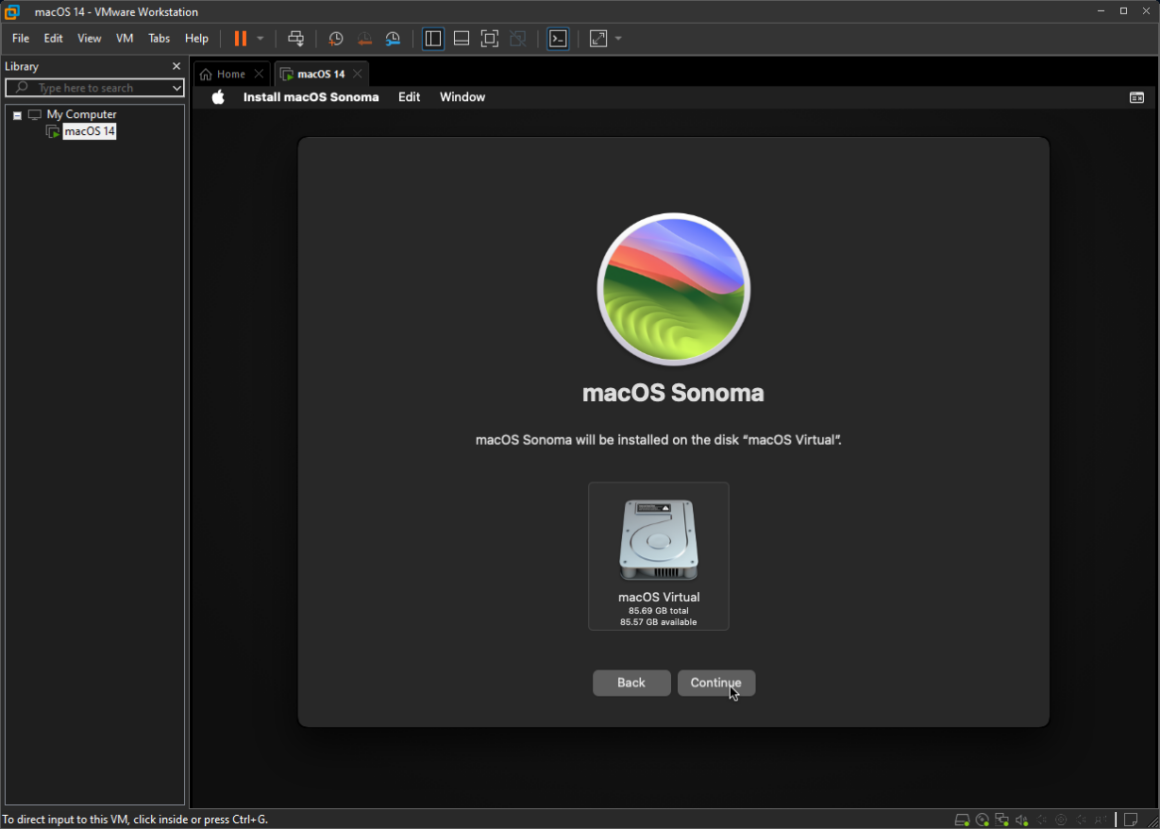The width and height of the screenshot is (1160, 829).
Task: Click the VMware Workstation title bar icon
Action: (x=12, y=12)
